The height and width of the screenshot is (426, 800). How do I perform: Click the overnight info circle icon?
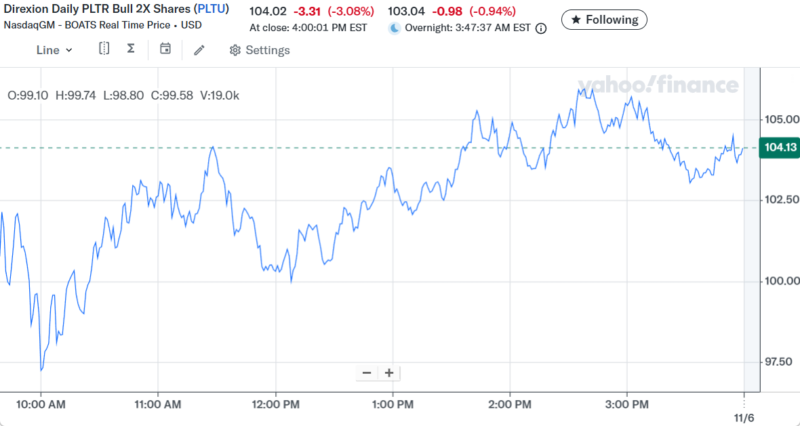tap(541, 29)
